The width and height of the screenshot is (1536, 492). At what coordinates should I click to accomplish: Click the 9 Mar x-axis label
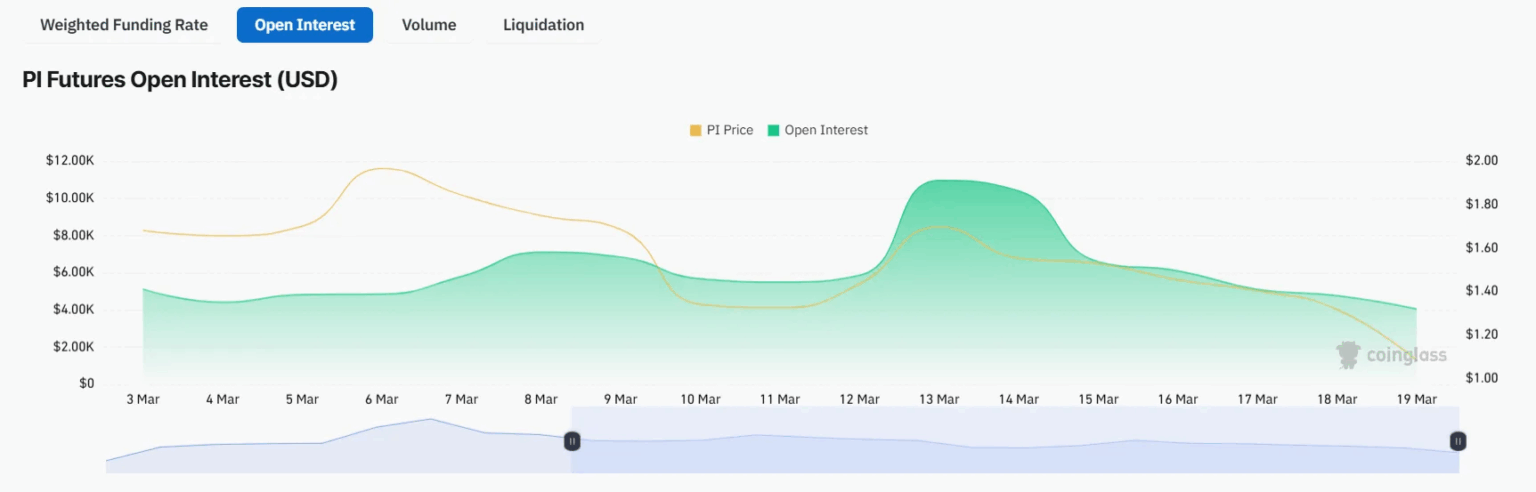620,399
